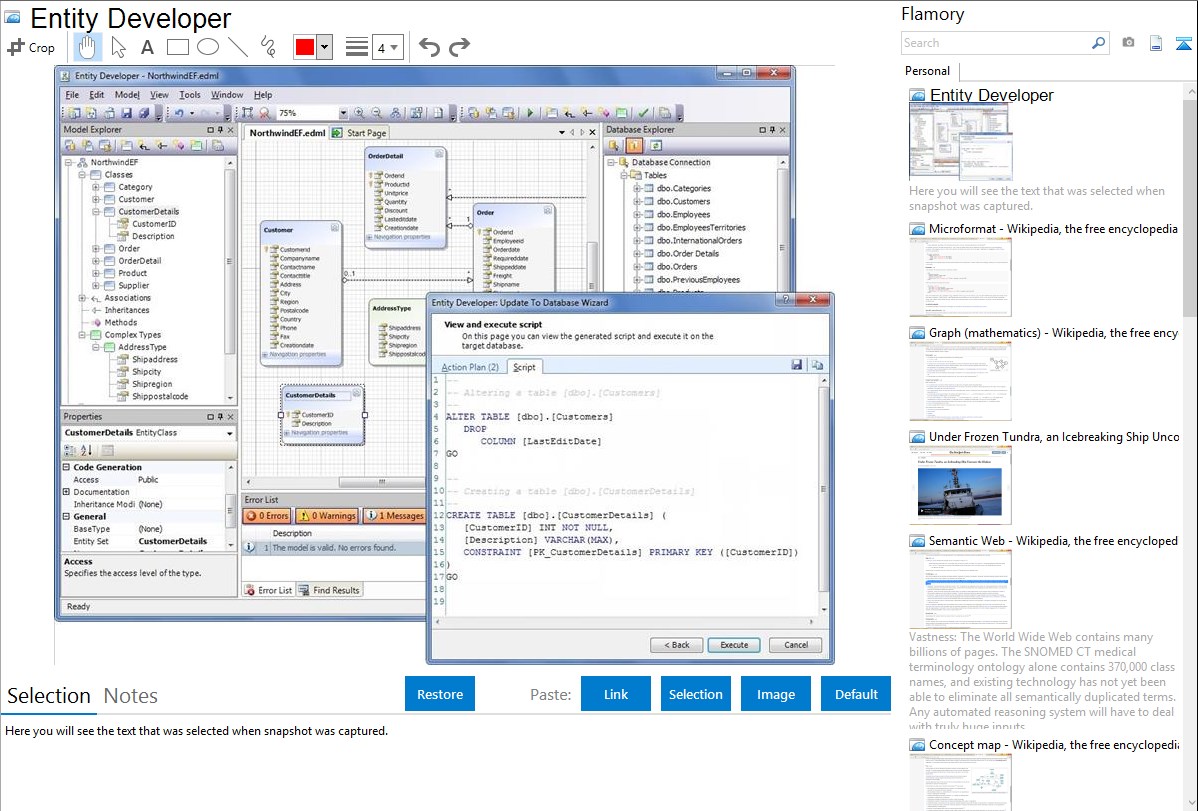1198x811 pixels.
Task: Switch to the Action Plan (2) tab
Action: click(x=470, y=368)
